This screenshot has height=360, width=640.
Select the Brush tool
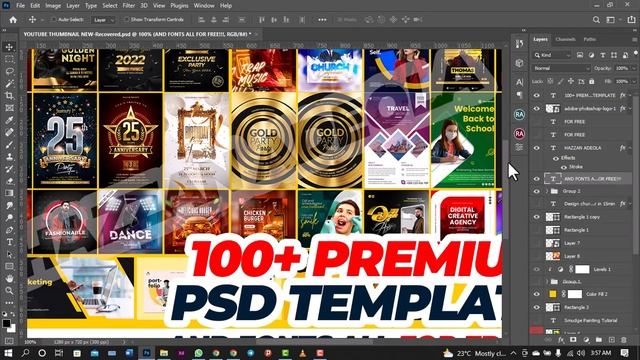tap(9, 145)
